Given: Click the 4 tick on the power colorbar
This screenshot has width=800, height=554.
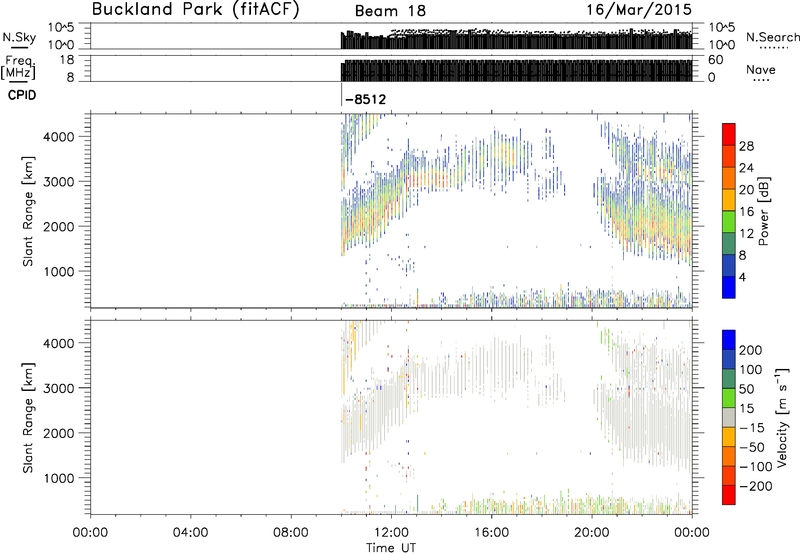Looking at the screenshot, I should 742,277.
